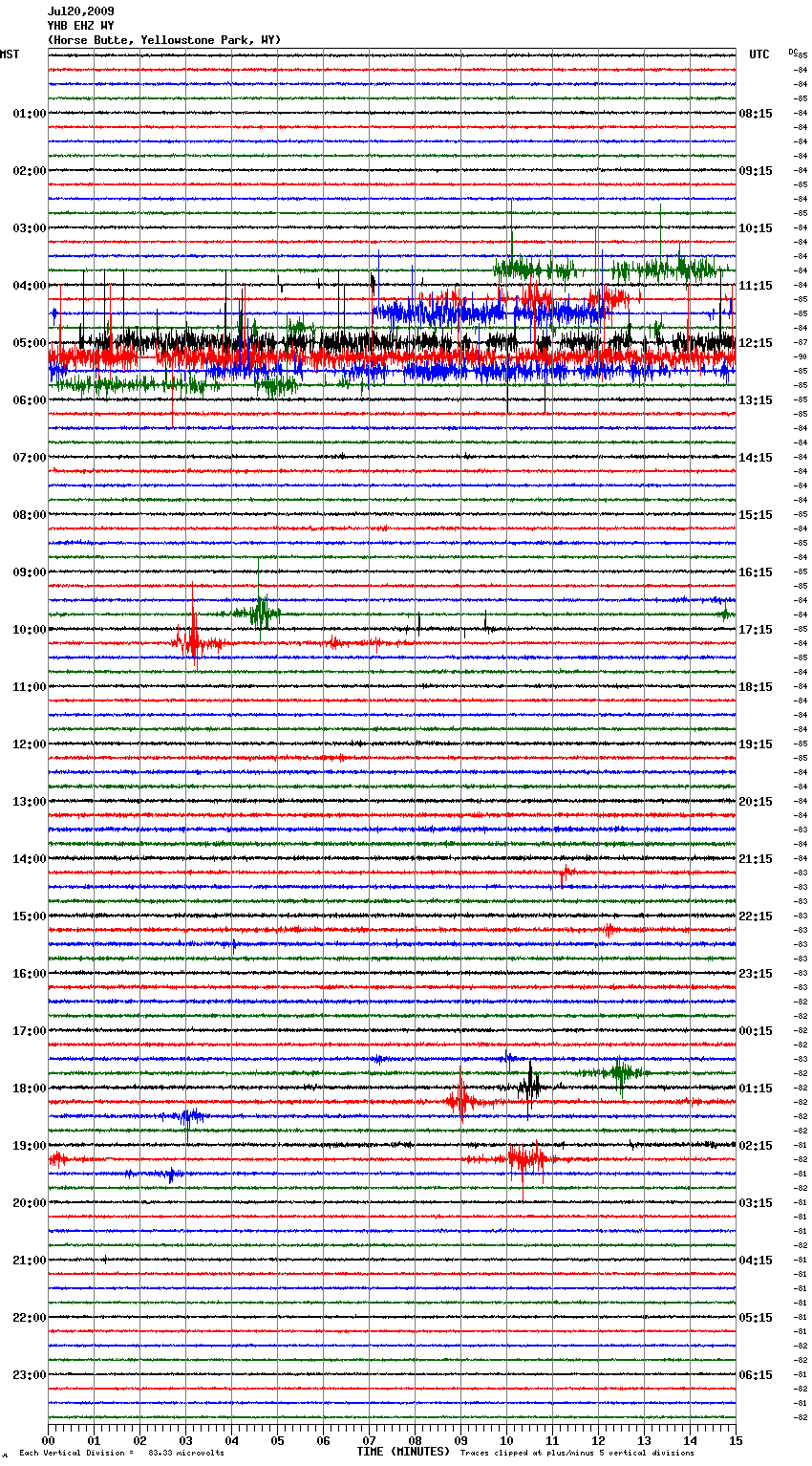The image size is (812, 1466).
Task: Click the DC offset value "-87"
Action: (801, 342)
